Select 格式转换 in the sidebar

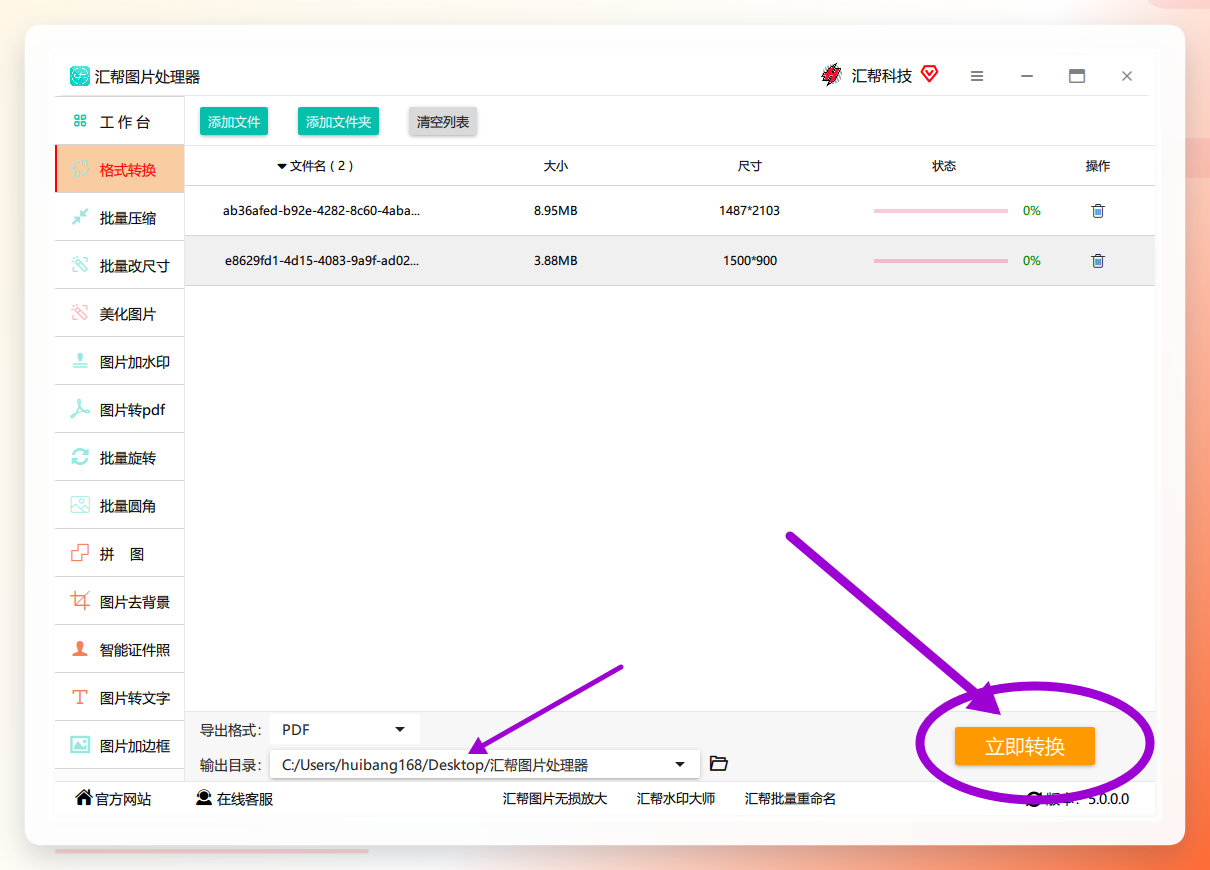coord(120,170)
